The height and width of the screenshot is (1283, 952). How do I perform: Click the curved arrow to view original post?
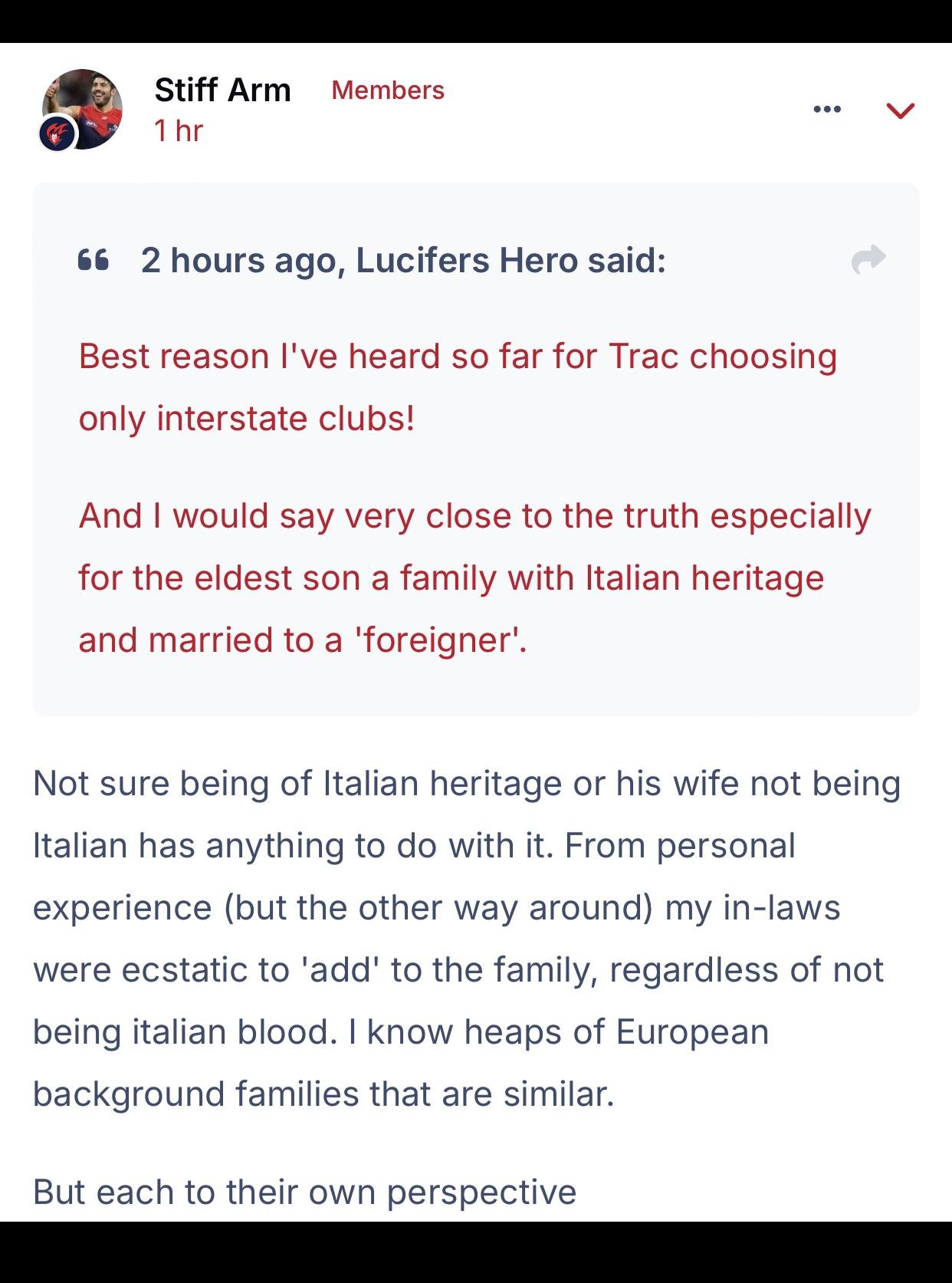pos(868,259)
